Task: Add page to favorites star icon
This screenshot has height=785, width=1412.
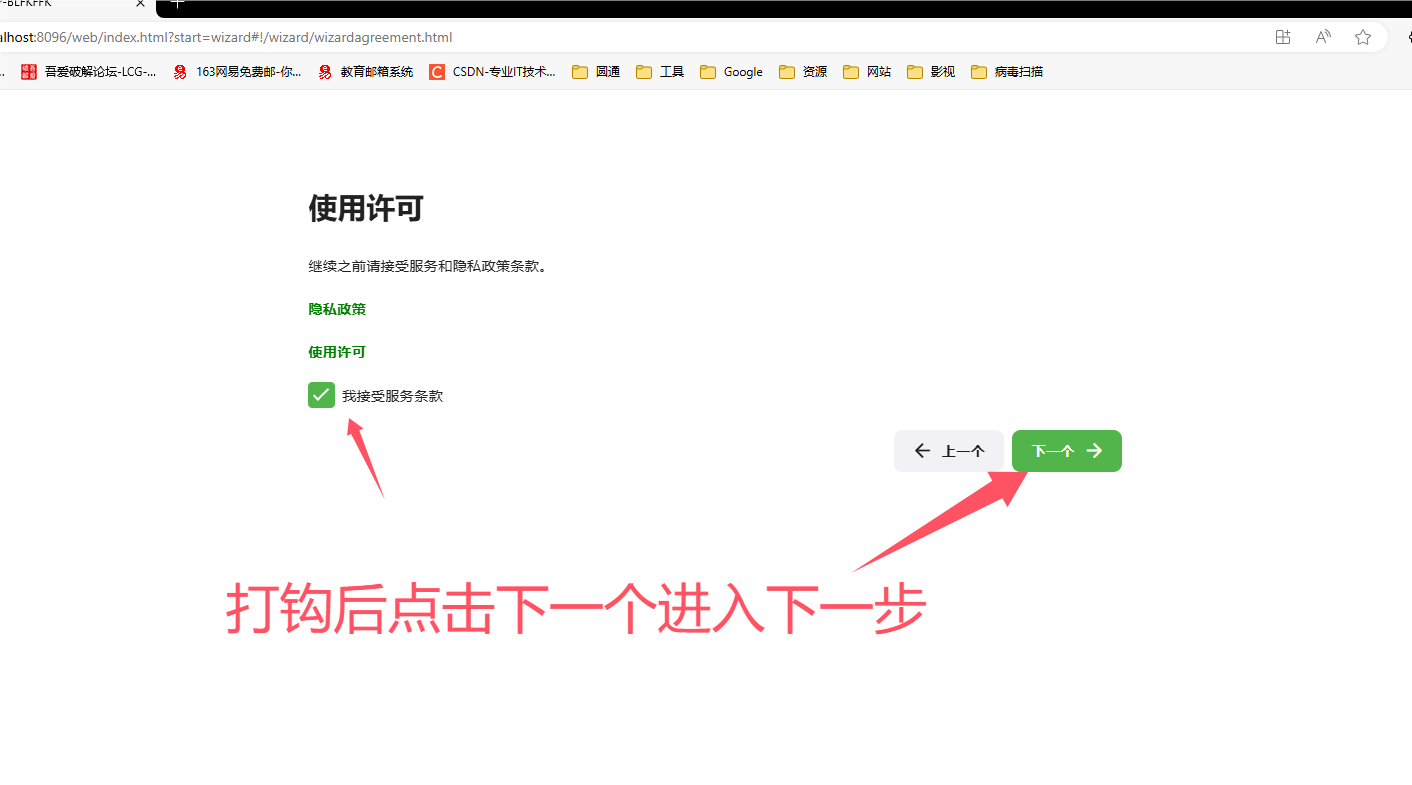Action: pyautogui.click(x=1363, y=37)
